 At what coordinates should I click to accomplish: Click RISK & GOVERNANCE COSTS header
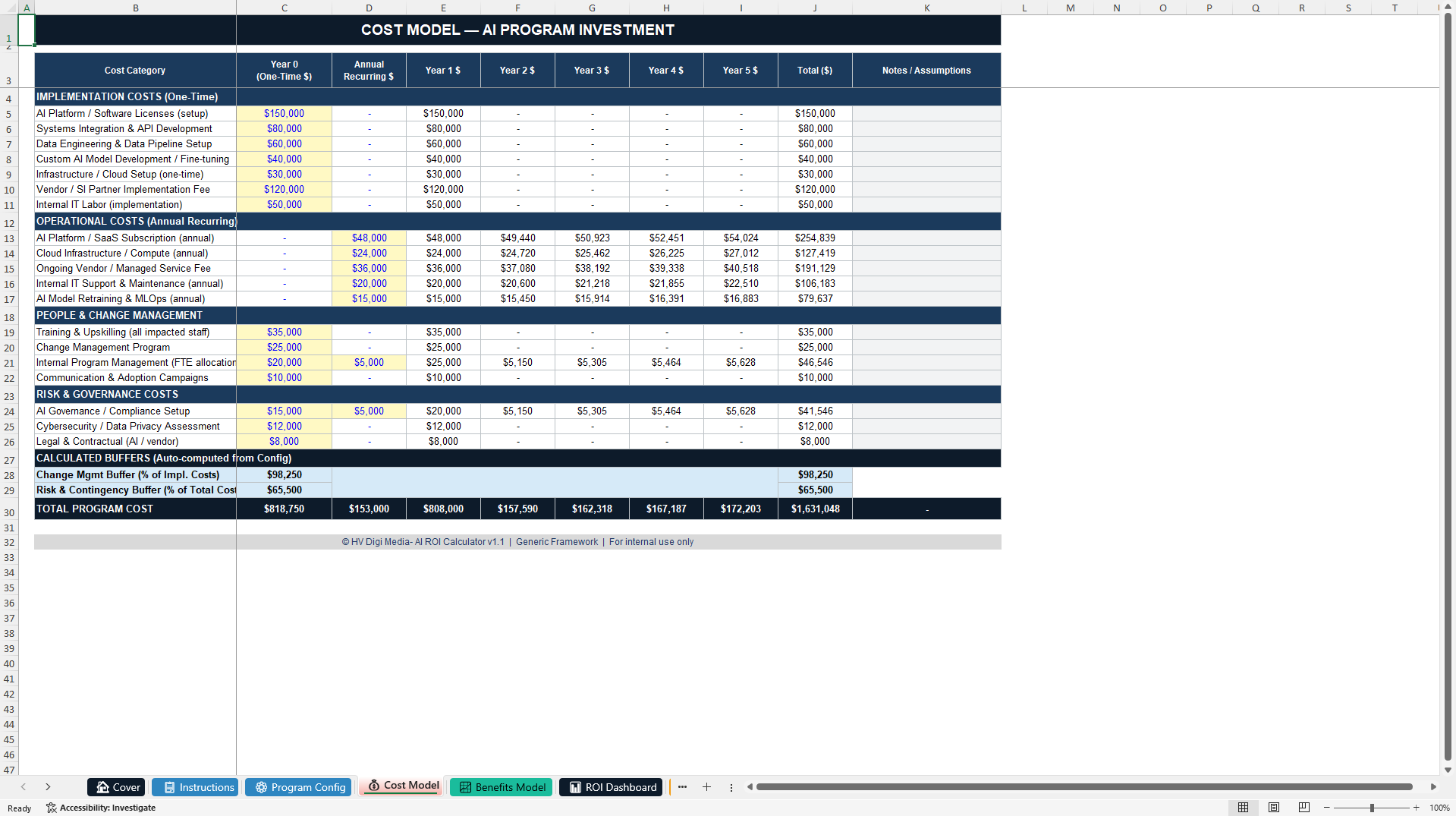click(x=108, y=395)
